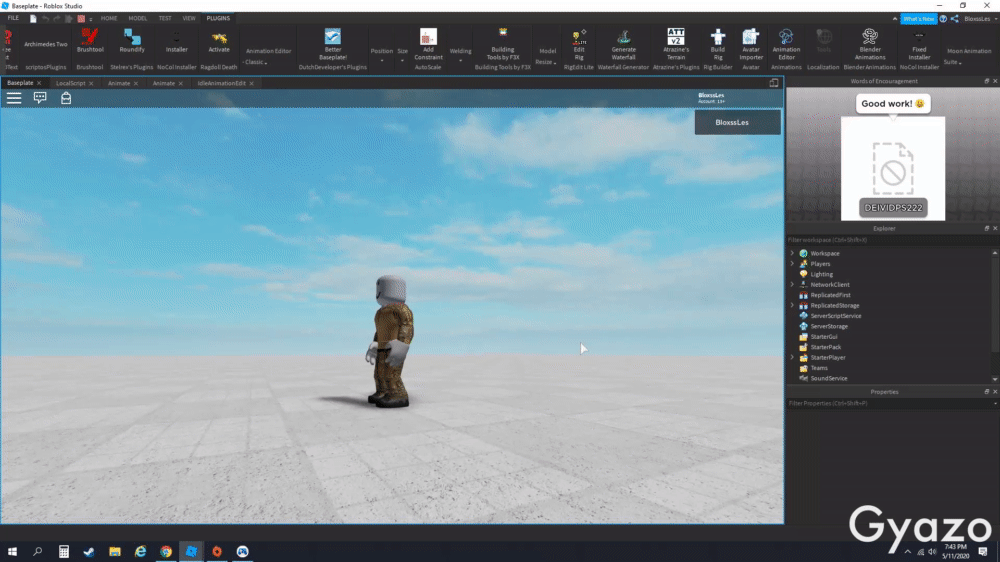The height and width of the screenshot is (562, 1000).
Task: Open the Model Resize dropdown
Action: [x=546, y=62]
